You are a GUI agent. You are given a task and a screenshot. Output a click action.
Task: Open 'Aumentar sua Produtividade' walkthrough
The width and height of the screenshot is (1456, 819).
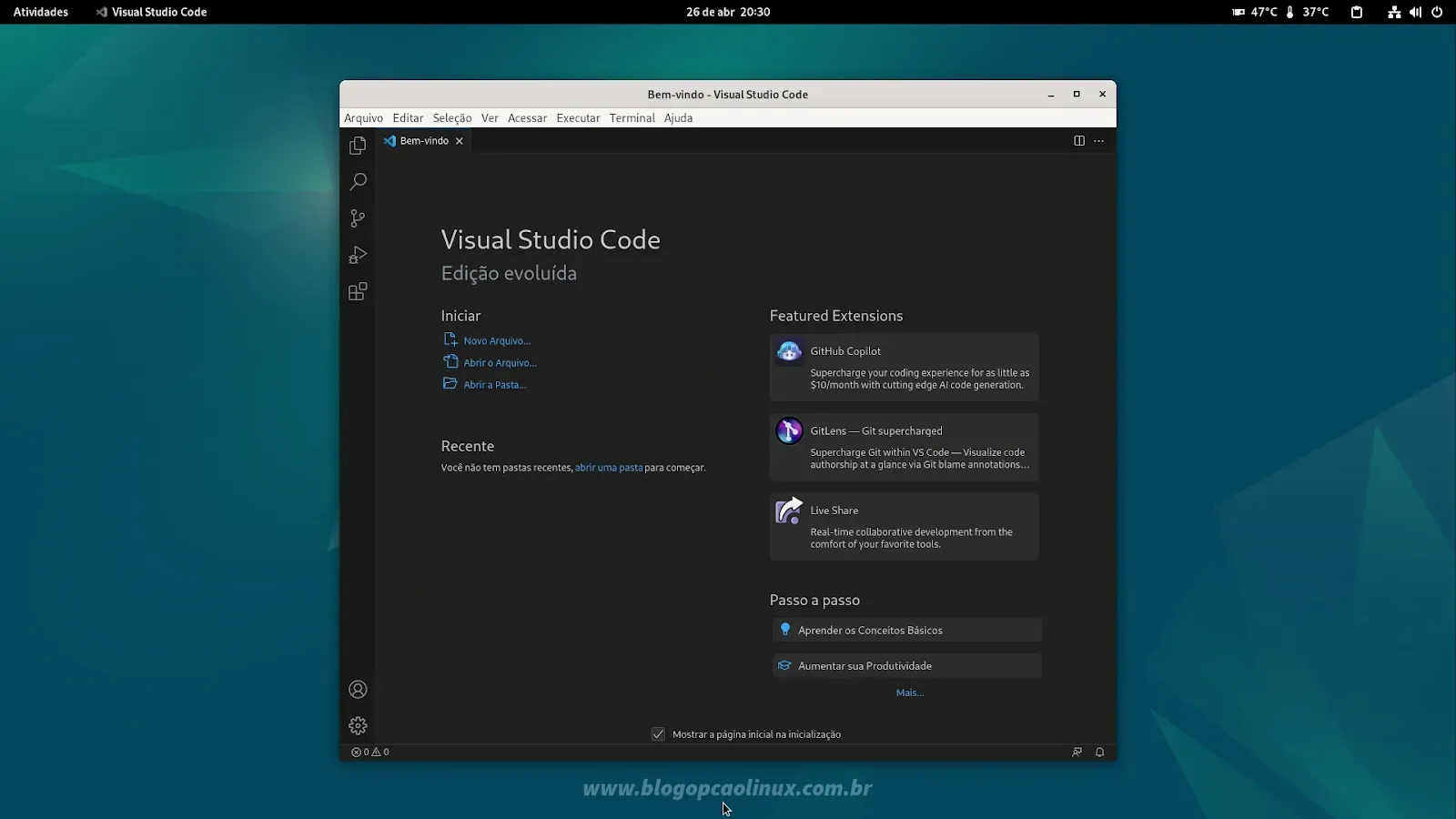[x=906, y=666]
